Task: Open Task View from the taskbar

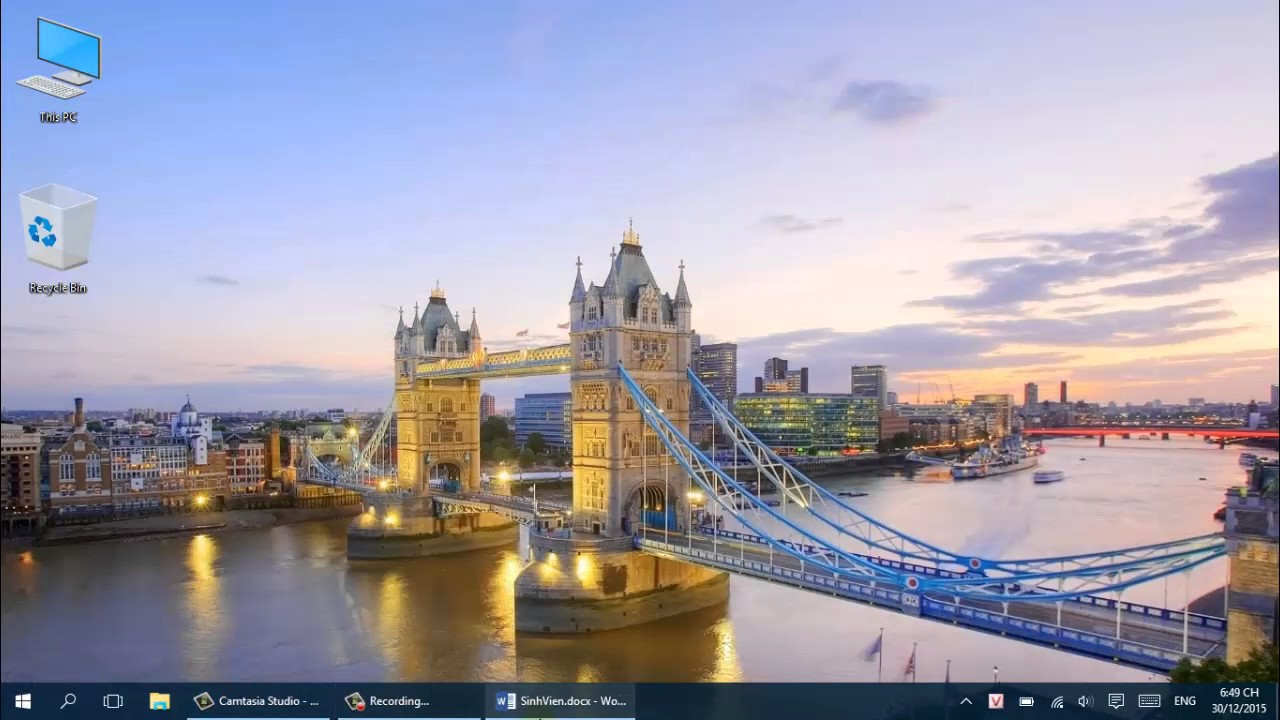Action: [x=113, y=701]
